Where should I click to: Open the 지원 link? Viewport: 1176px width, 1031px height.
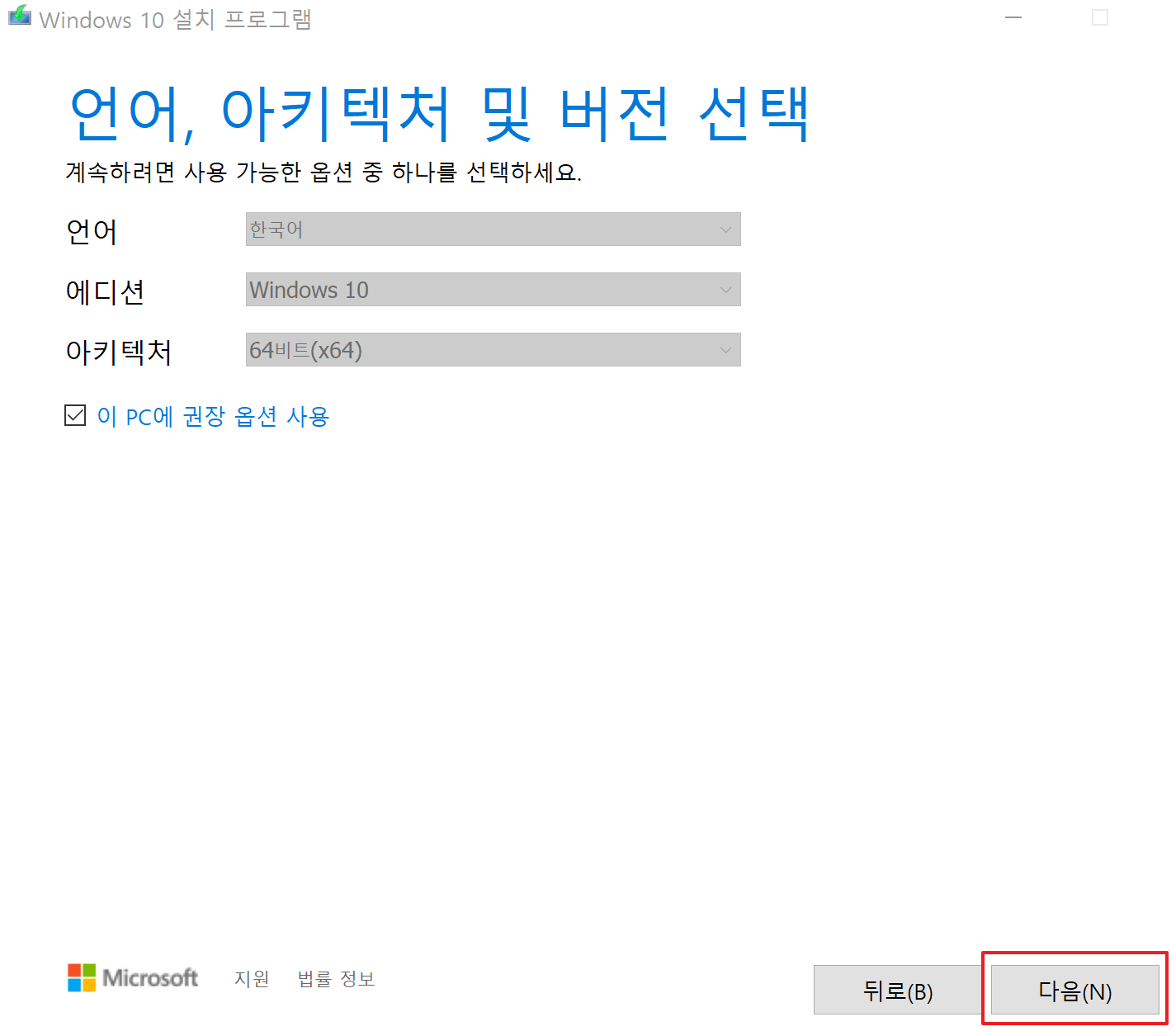[x=252, y=978]
